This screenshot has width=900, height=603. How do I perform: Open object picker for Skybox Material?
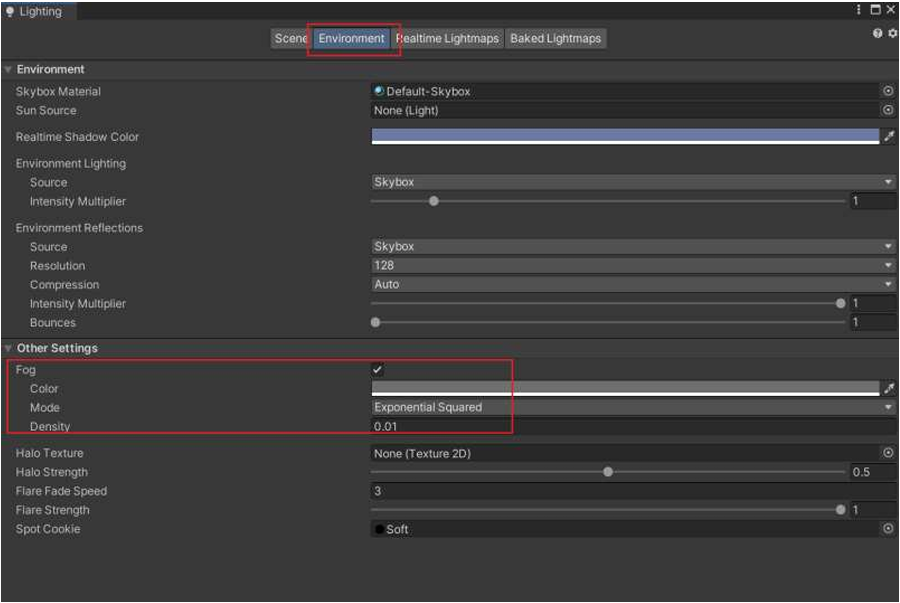(x=888, y=91)
